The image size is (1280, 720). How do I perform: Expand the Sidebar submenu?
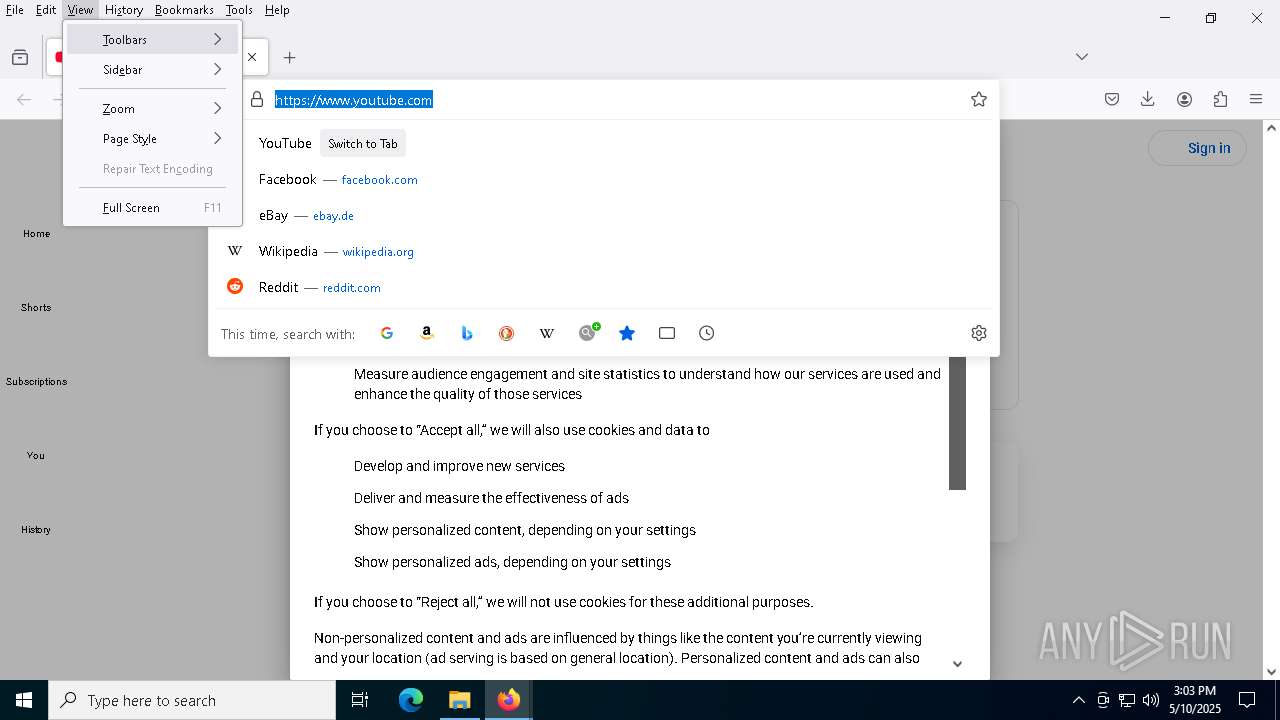(152, 69)
